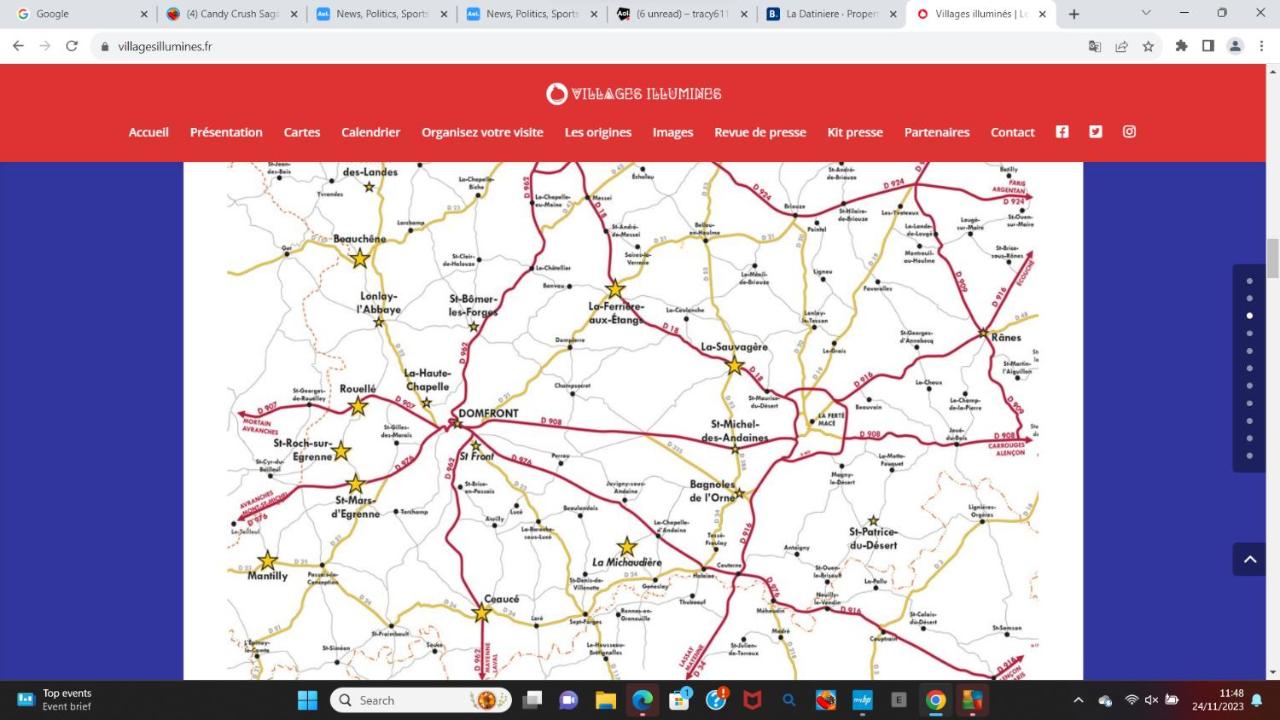The image size is (1280, 720).
Task: Go to the Calendrier page
Action: coord(370,132)
